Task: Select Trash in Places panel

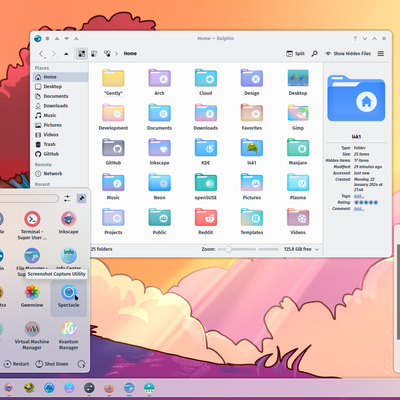Action: pos(60,144)
